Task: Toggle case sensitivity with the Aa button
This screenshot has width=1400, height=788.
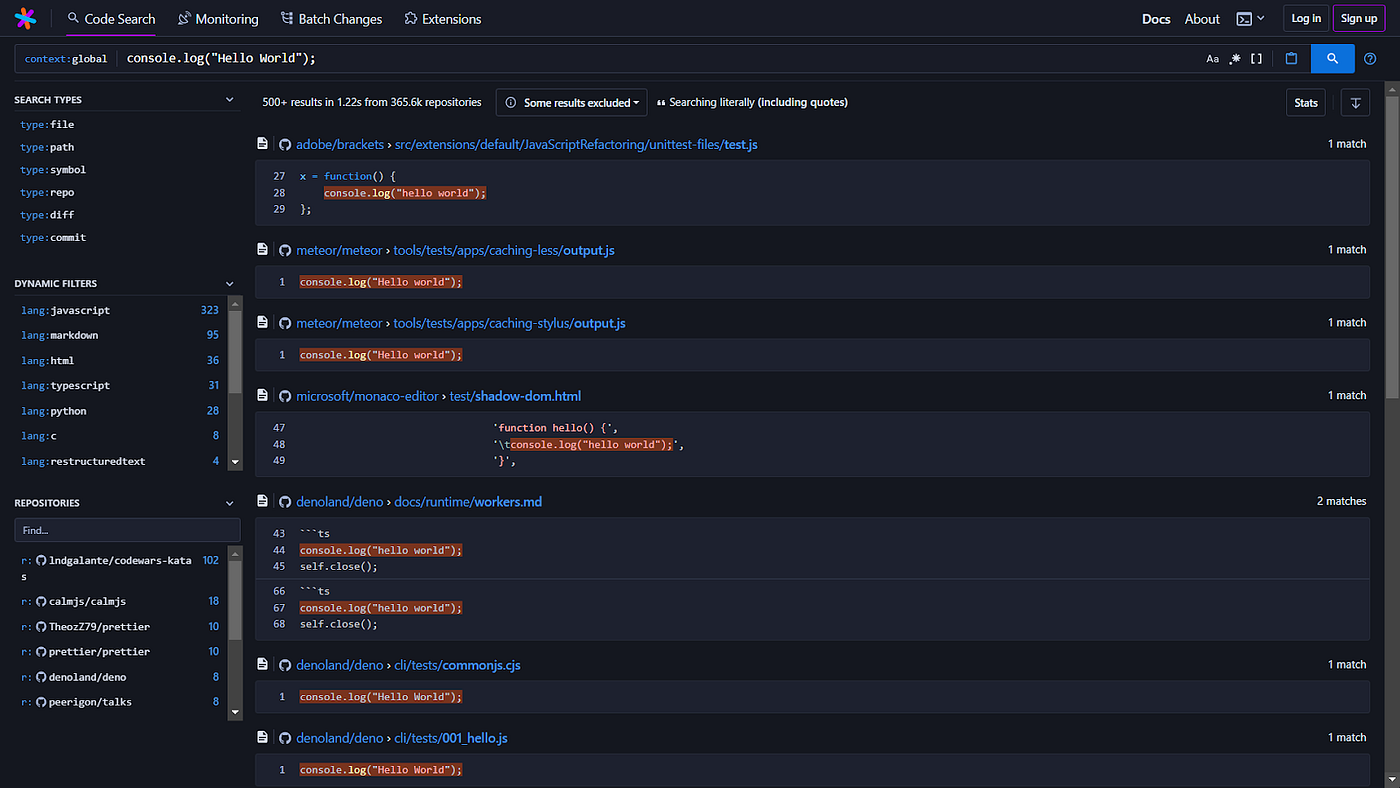Action: (1213, 58)
